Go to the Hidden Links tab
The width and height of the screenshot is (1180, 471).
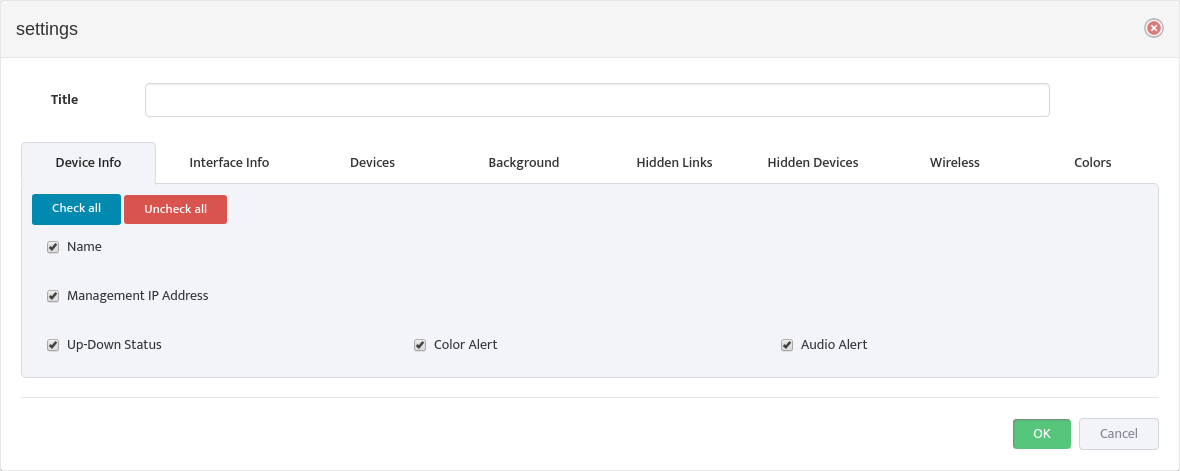pyautogui.click(x=674, y=163)
